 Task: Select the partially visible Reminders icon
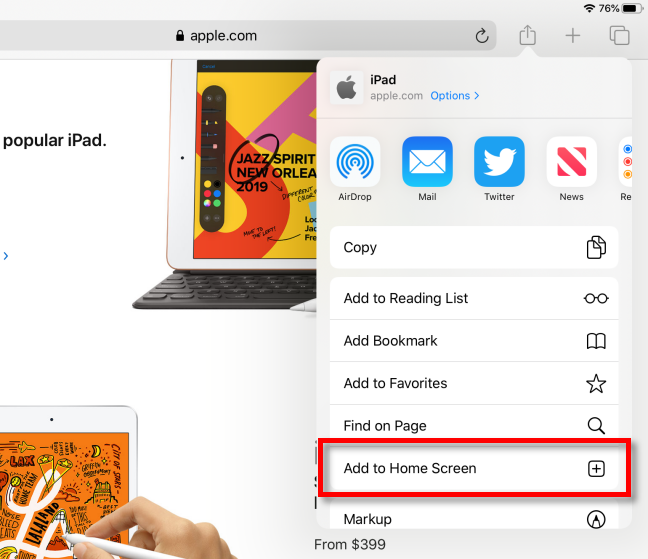point(626,162)
